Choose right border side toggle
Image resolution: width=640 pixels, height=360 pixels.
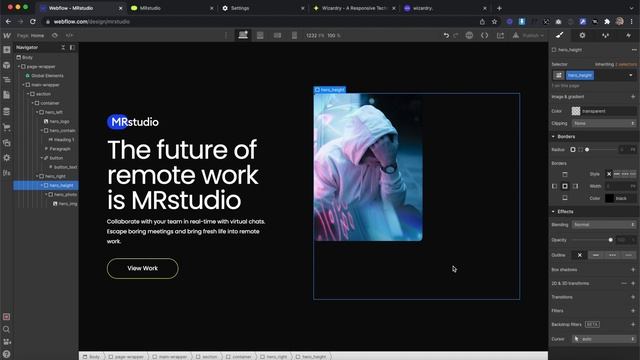pyautogui.click(x=576, y=186)
